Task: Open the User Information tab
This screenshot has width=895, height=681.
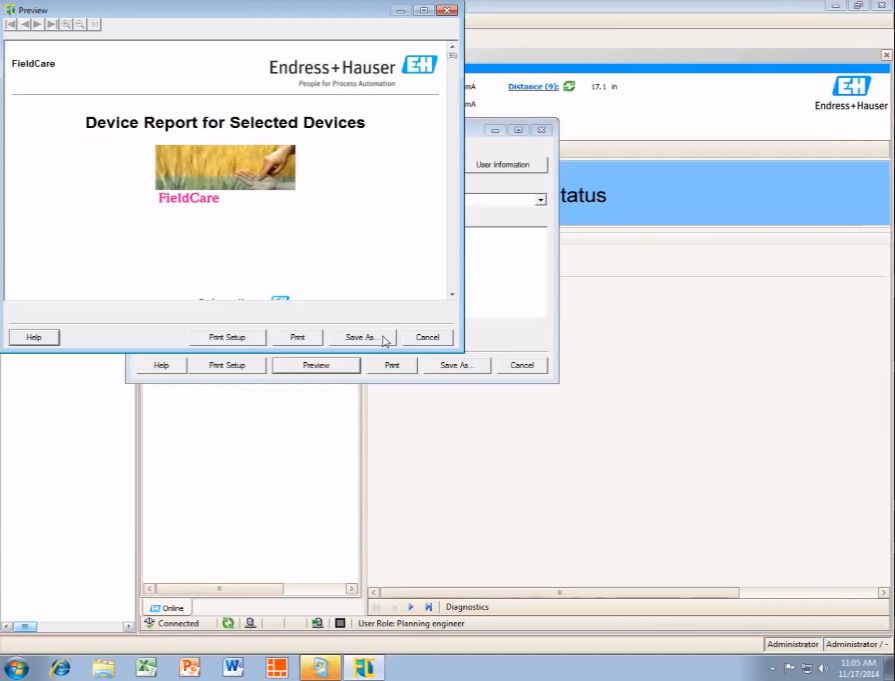Action: pos(503,164)
